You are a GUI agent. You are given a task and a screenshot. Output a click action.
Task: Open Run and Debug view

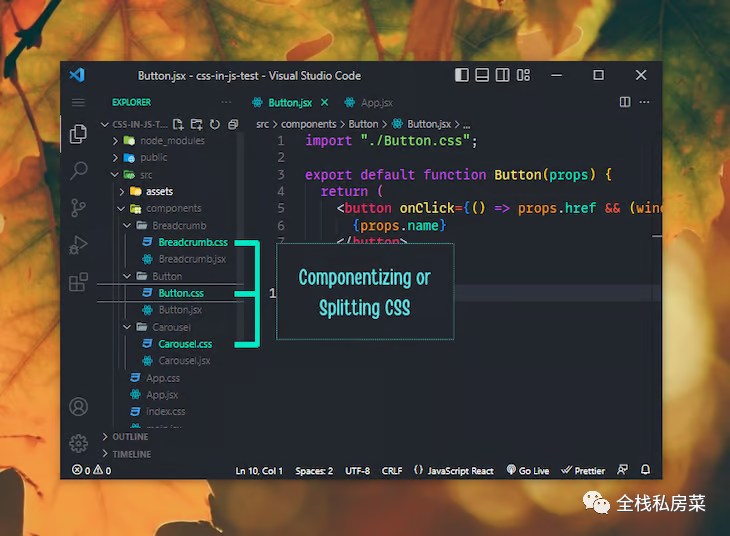78,245
